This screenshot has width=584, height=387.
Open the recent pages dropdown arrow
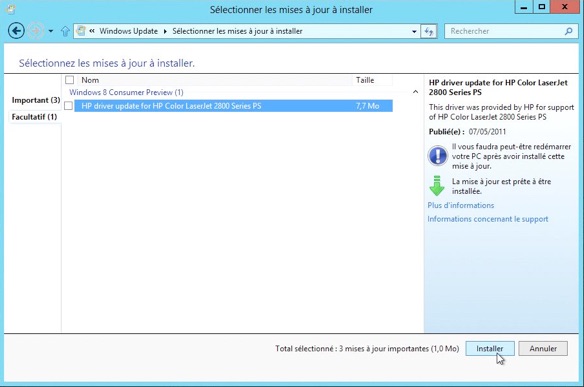[x=51, y=31]
